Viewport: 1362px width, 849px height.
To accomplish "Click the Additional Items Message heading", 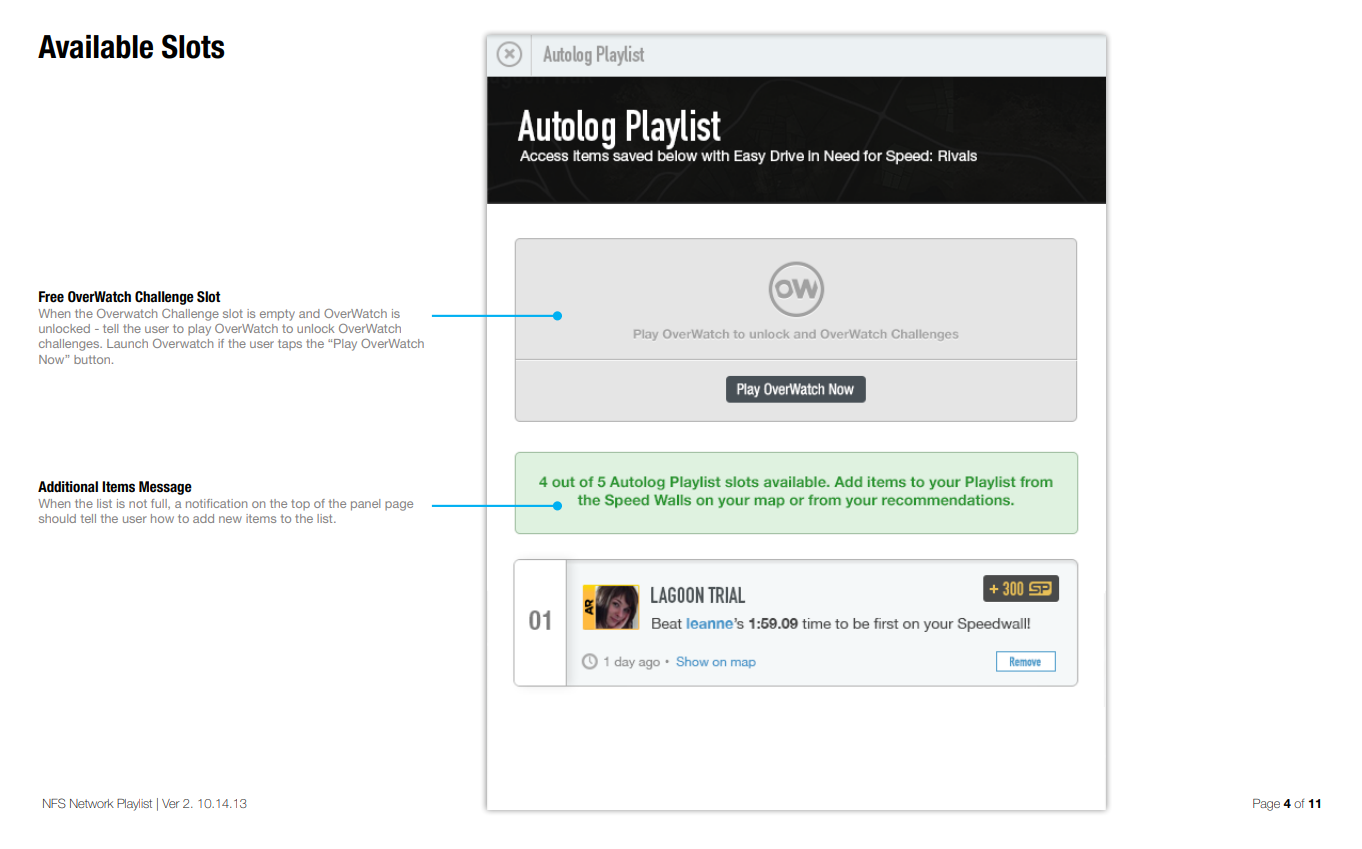I will [115, 487].
